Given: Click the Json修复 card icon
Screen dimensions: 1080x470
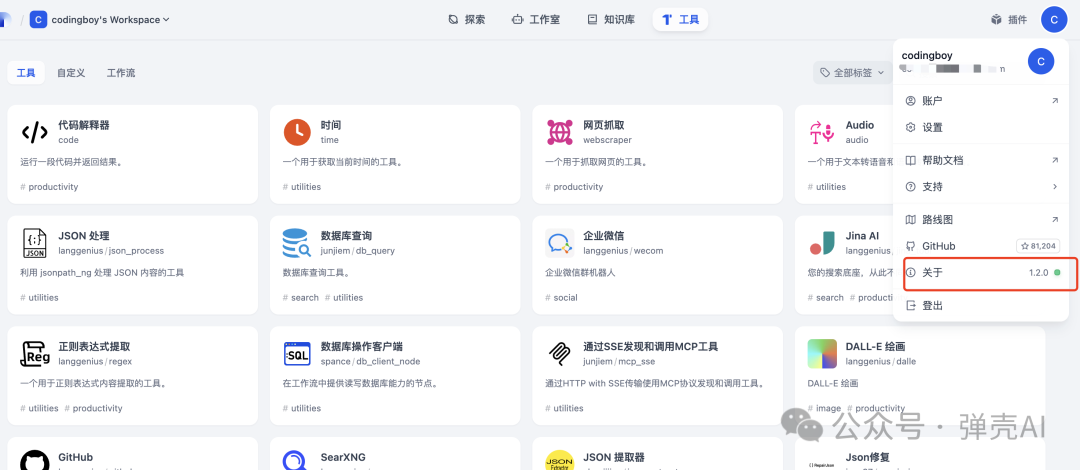Looking at the screenshot, I should (x=822, y=463).
